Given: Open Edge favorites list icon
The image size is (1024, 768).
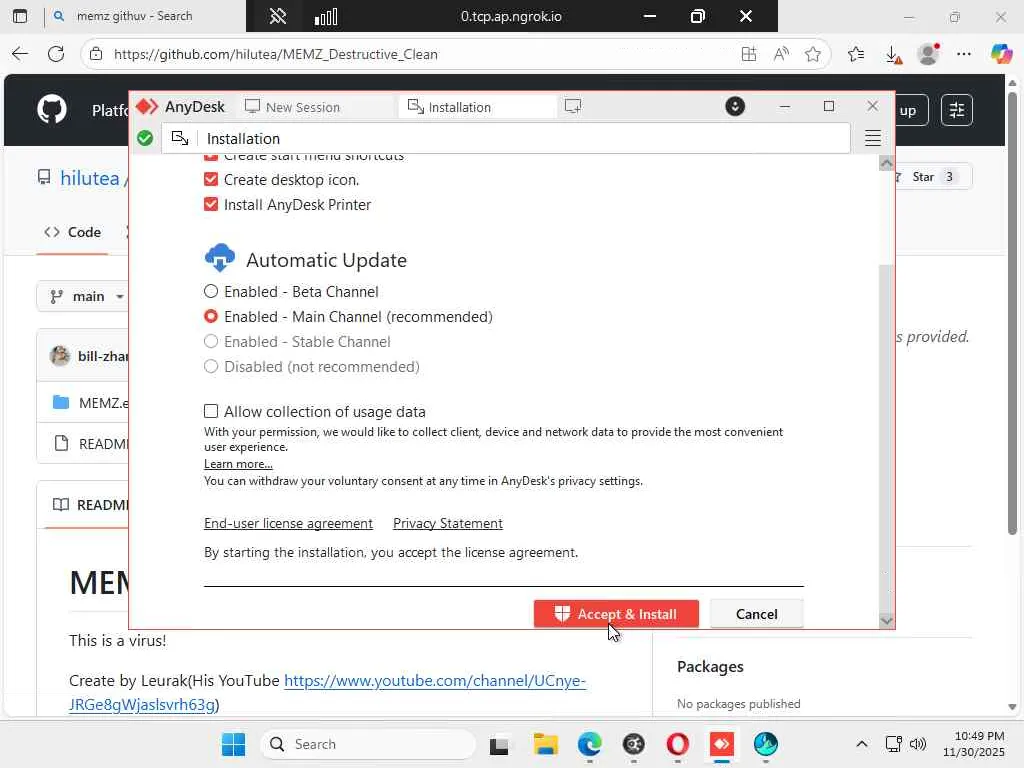Looking at the screenshot, I should point(856,54).
